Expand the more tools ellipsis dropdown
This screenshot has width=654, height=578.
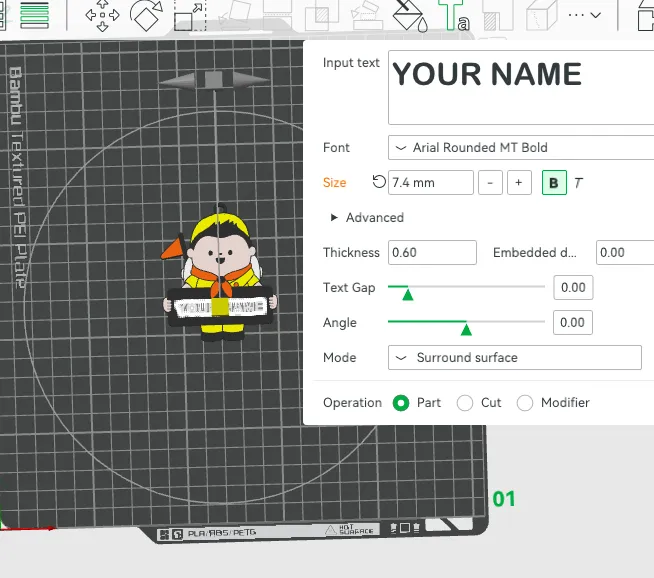pyautogui.click(x=584, y=15)
